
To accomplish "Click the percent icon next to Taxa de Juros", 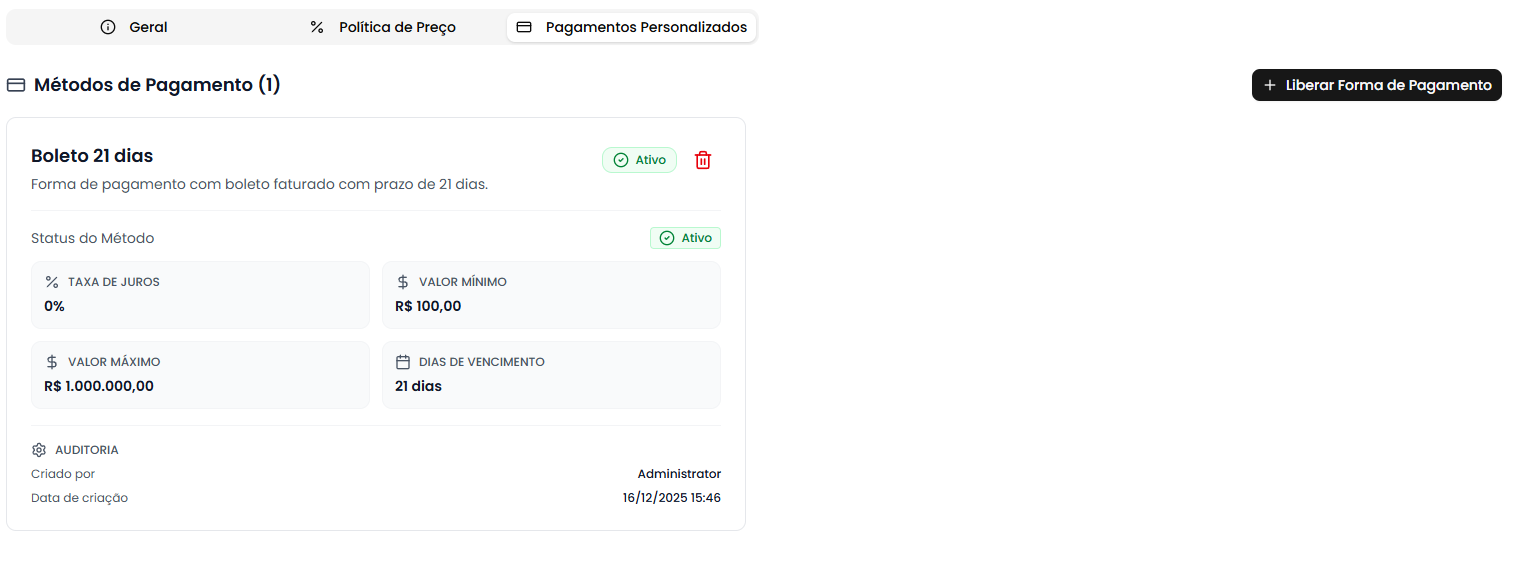I will coord(52,282).
